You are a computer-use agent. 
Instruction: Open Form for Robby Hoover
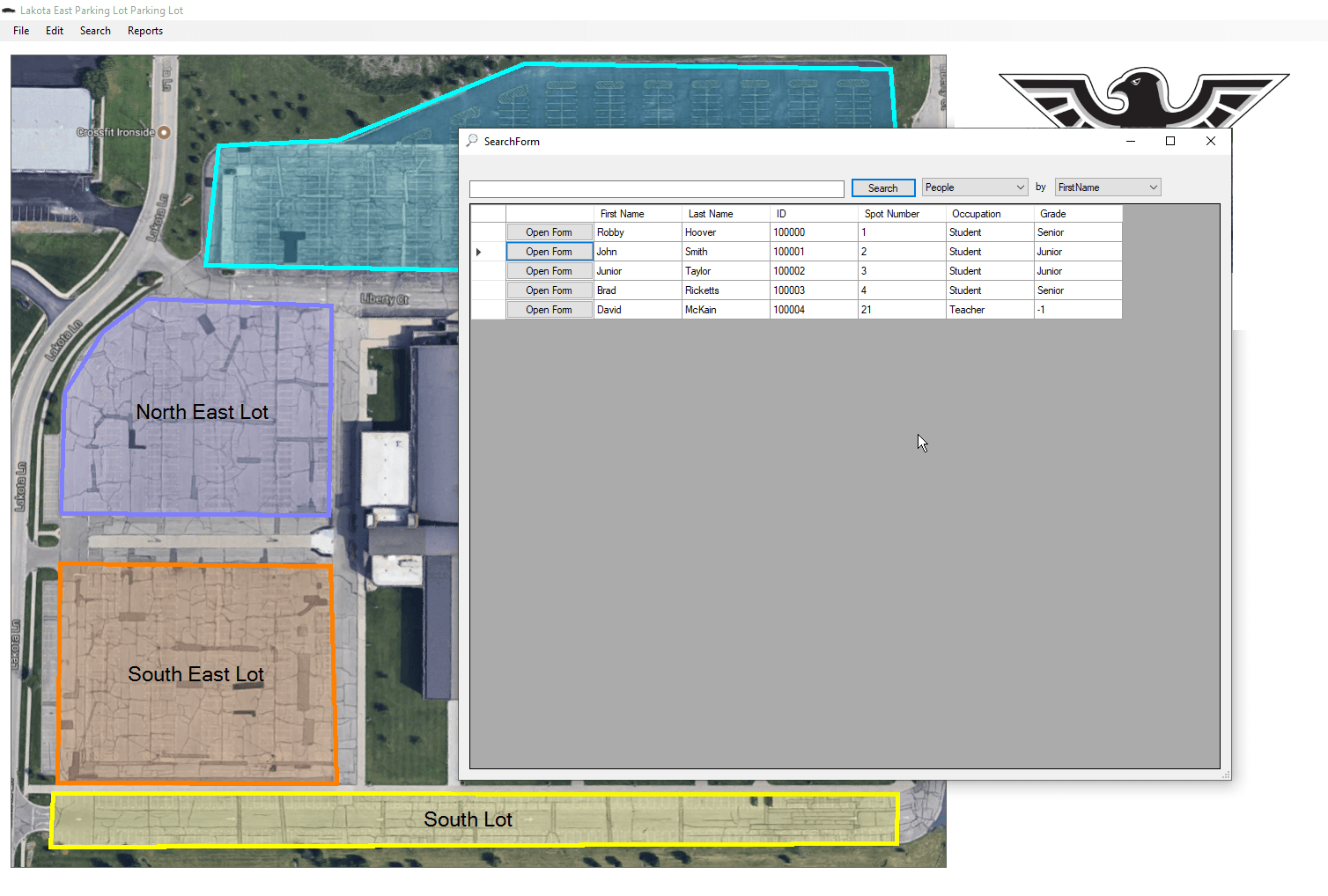click(550, 232)
